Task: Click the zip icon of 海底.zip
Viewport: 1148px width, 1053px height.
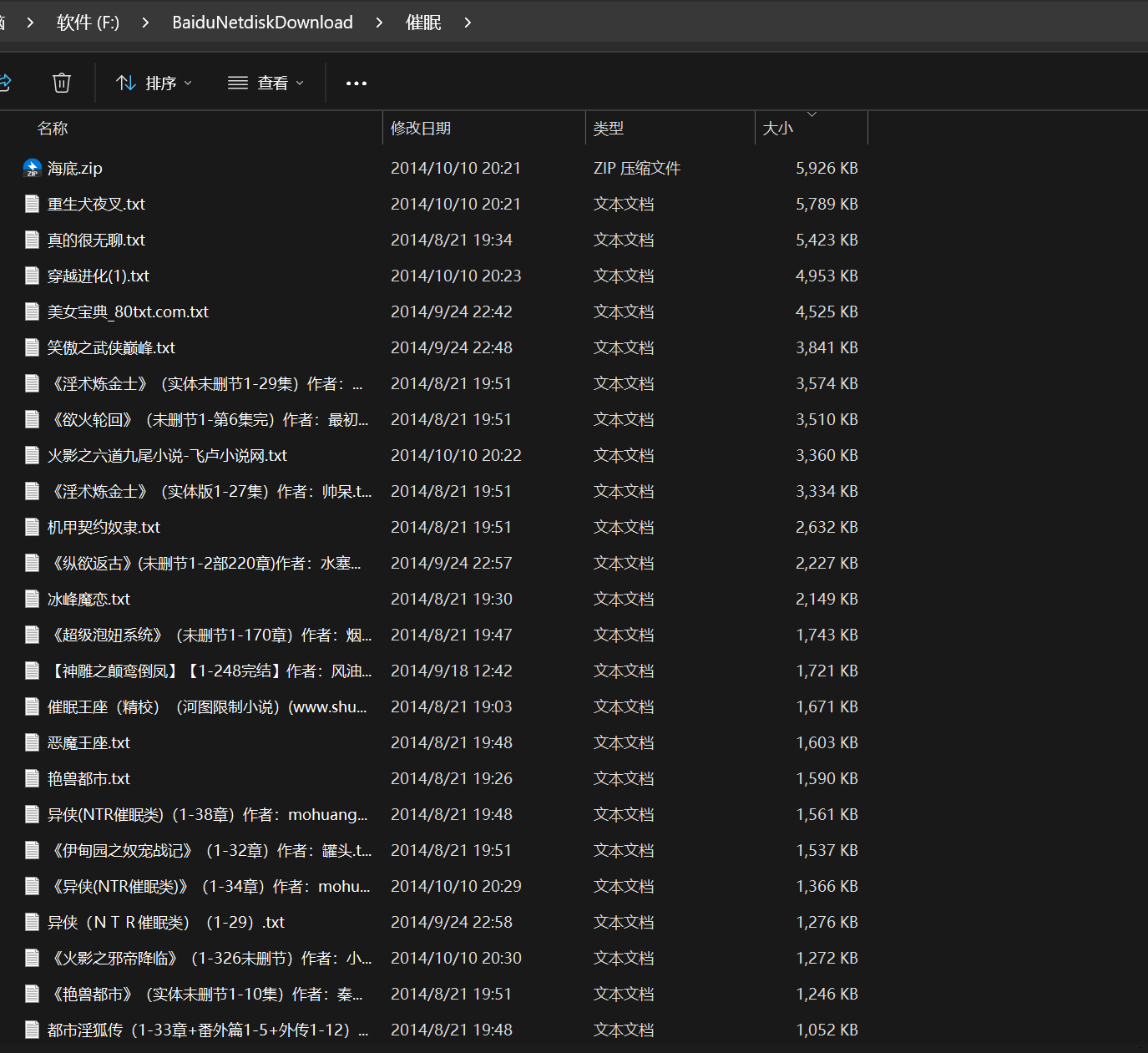Action: tap(33, 168)
